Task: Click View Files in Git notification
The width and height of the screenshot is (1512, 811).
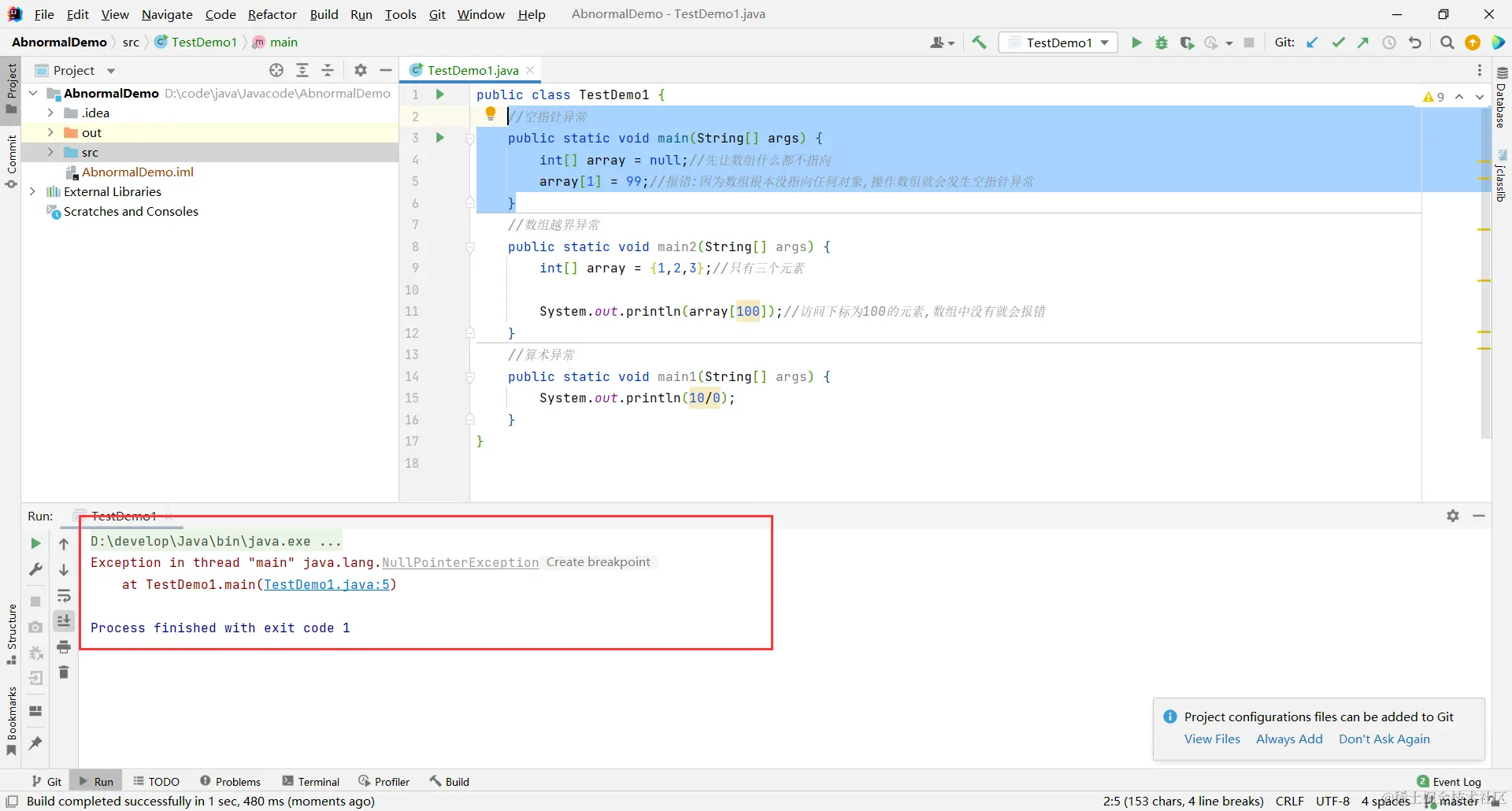Action: (x=1212, y=739)
